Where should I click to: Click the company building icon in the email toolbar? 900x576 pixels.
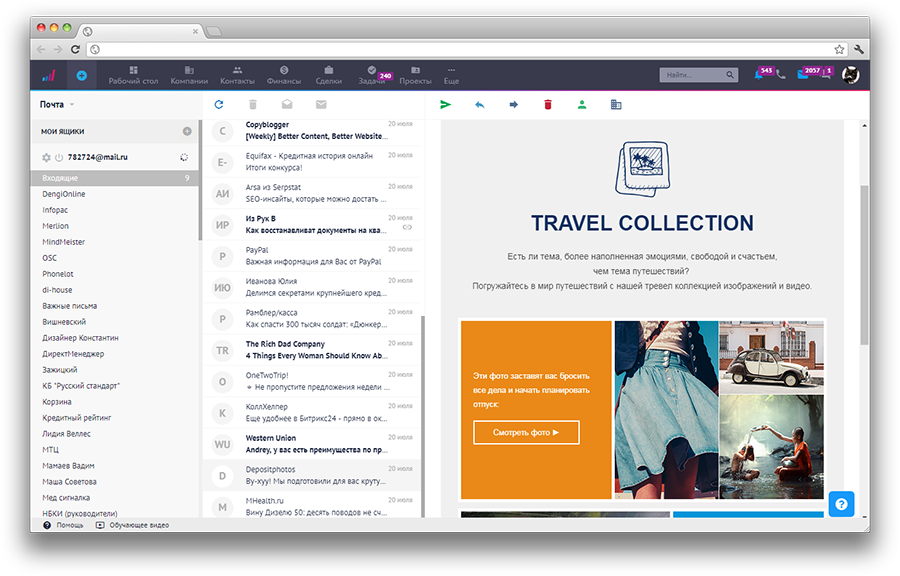click(615, 104)
